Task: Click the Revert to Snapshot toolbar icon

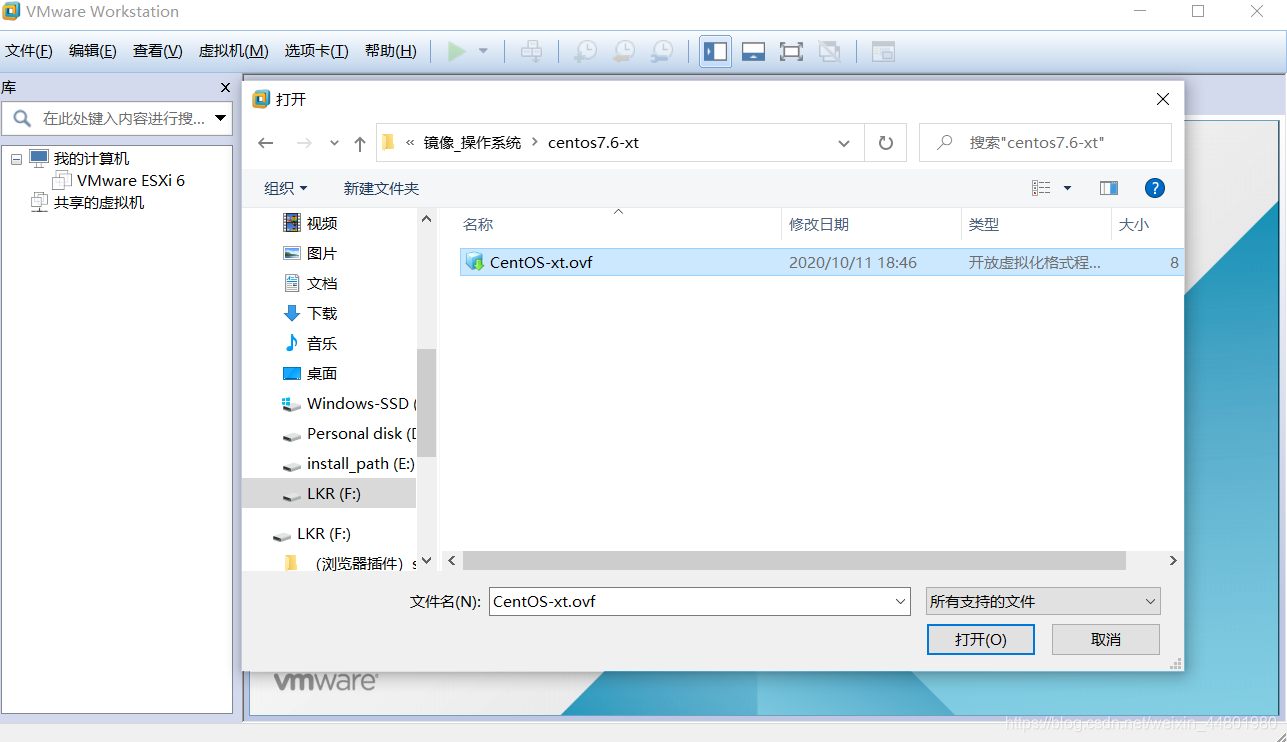Action: point(623,51)
